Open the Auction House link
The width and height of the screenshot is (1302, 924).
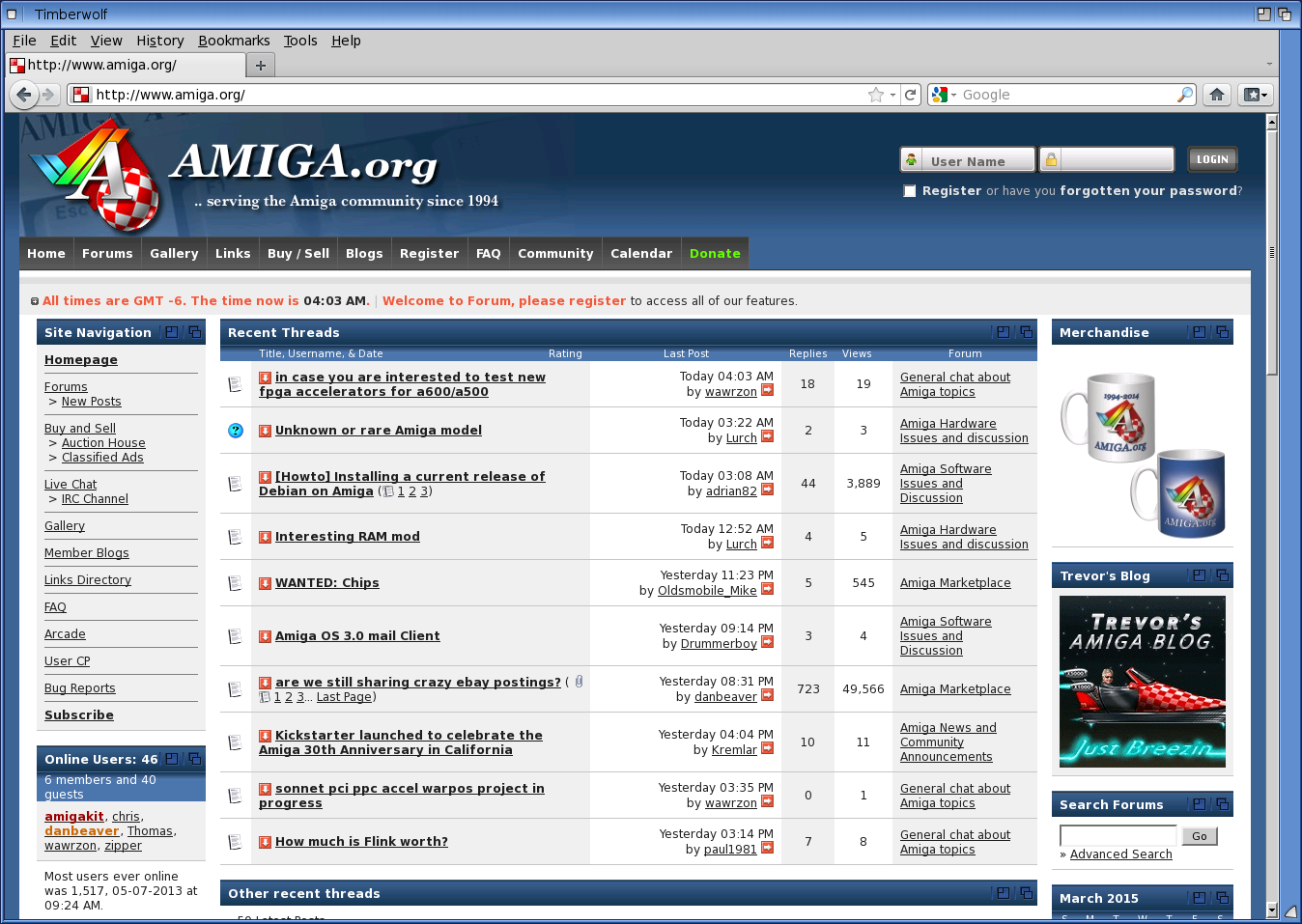click(x=103, y=443)
